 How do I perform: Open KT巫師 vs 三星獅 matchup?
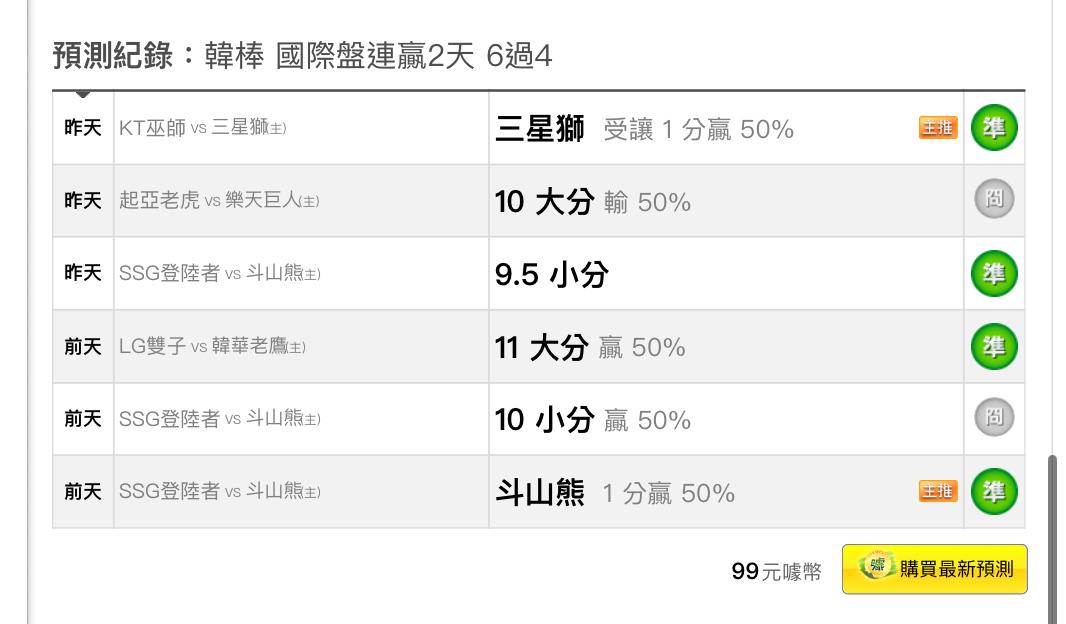coord(203,128)
